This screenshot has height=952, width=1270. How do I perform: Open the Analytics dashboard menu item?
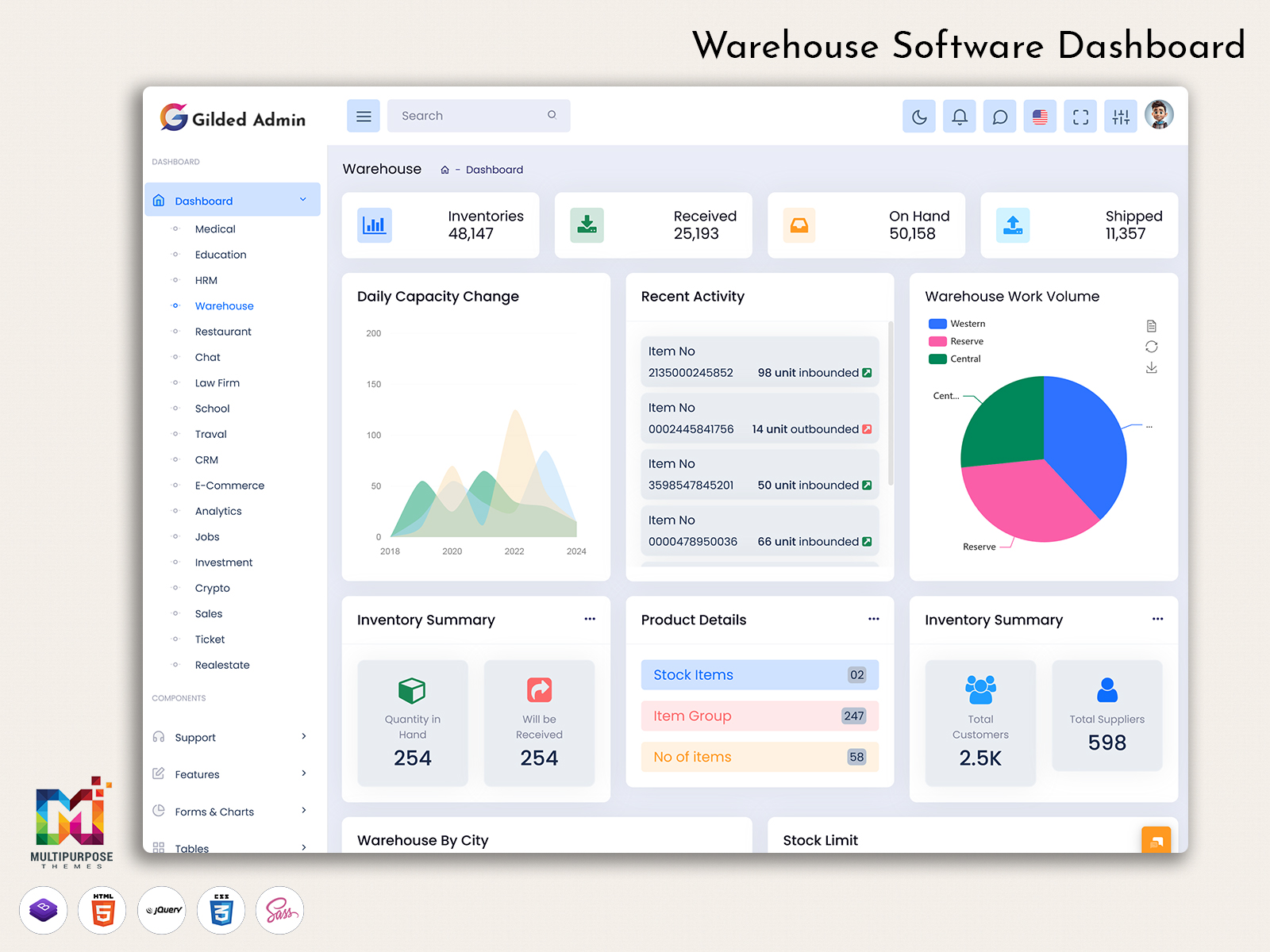[218, 512]
